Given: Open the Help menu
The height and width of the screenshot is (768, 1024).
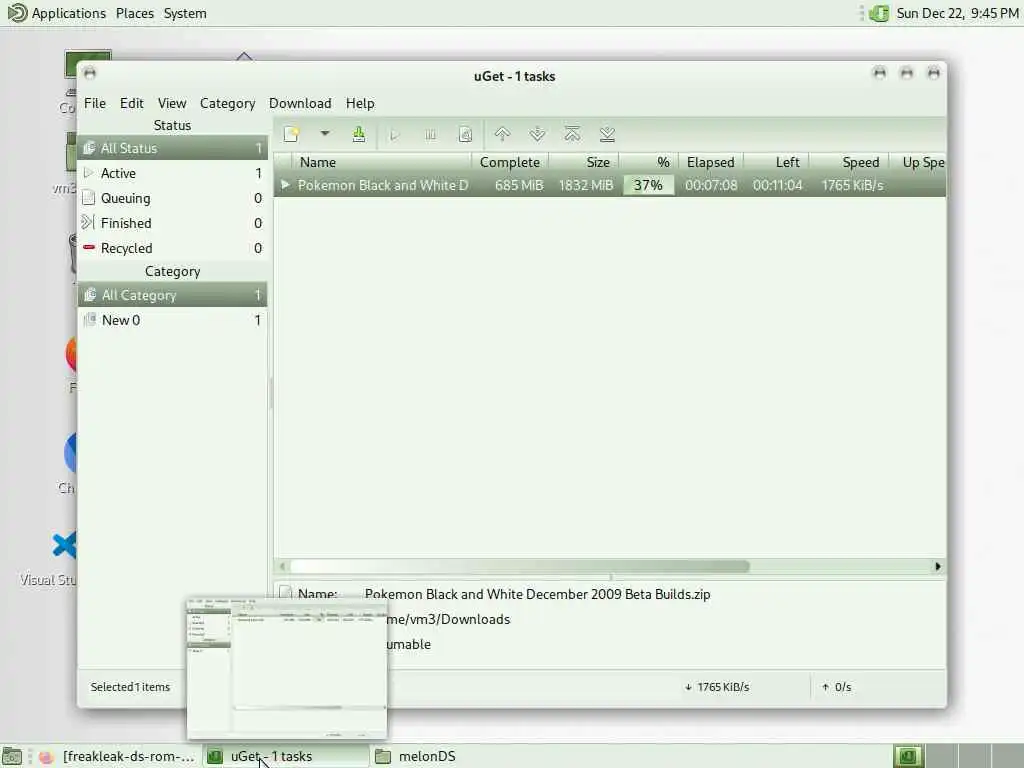Looking at the screenshot, I should 360,103.
